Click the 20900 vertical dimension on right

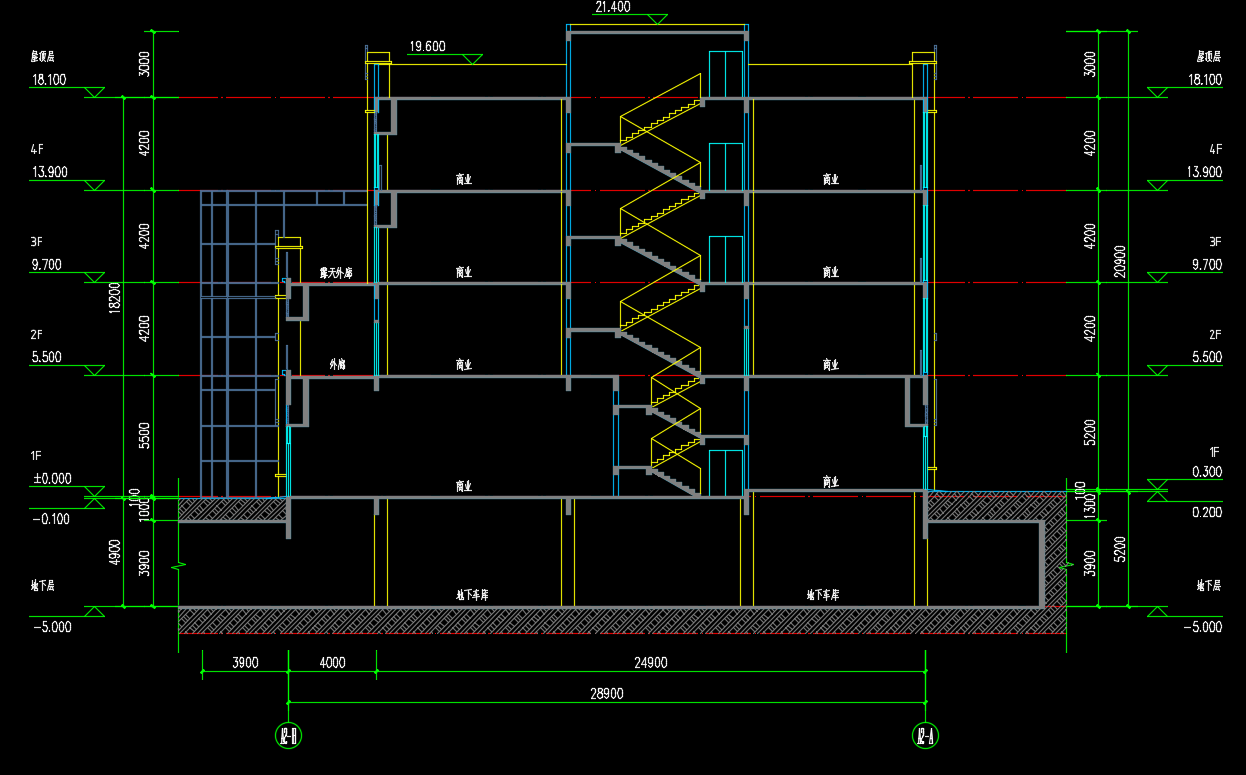click(1120, 262)
